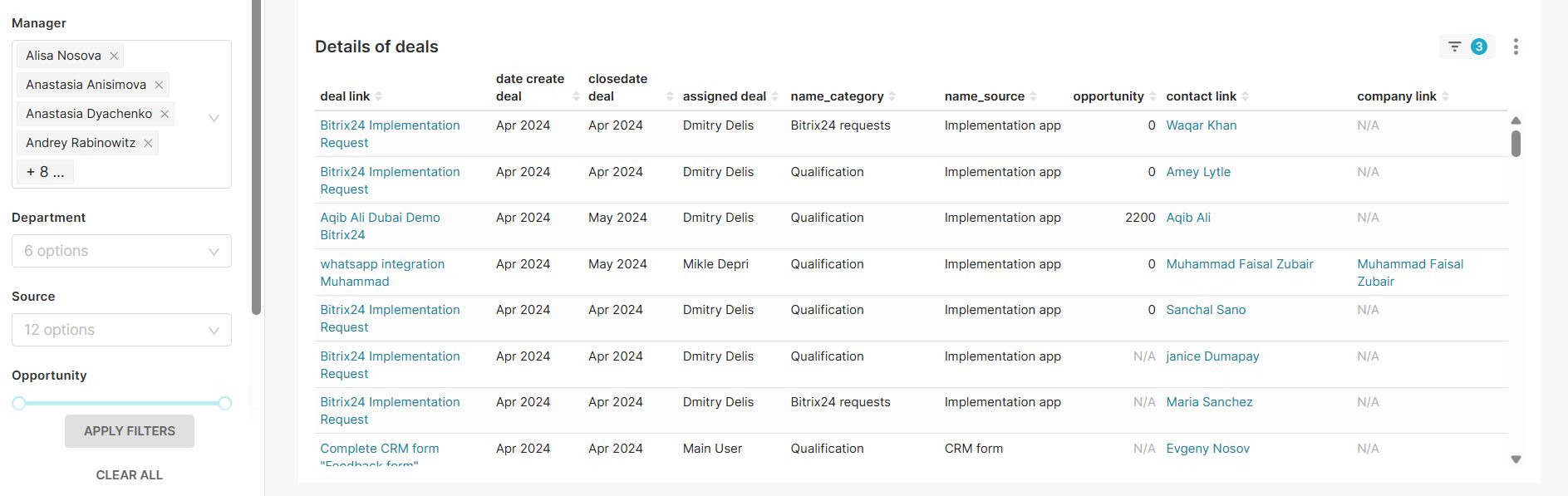This screenshot has height=496, width=1568.
Task: Remove Anastasia Anisimova manager tag
Action: [x=159, y=85]
